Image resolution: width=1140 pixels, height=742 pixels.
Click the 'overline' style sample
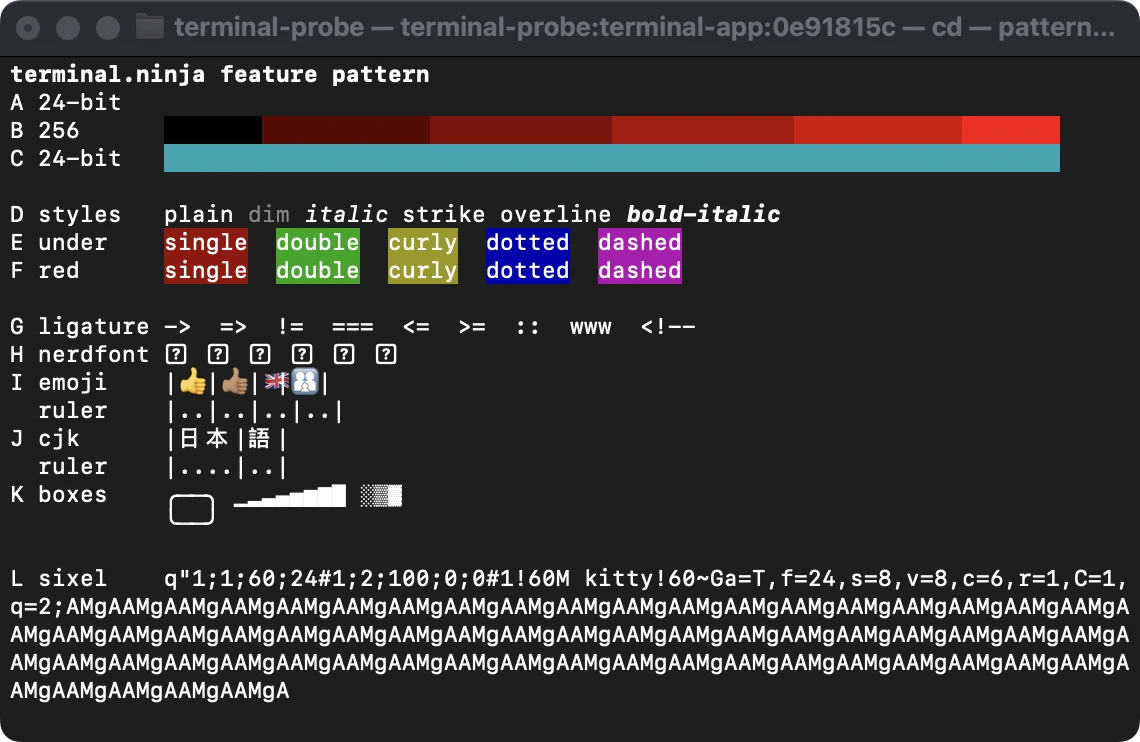click(556, 214)
